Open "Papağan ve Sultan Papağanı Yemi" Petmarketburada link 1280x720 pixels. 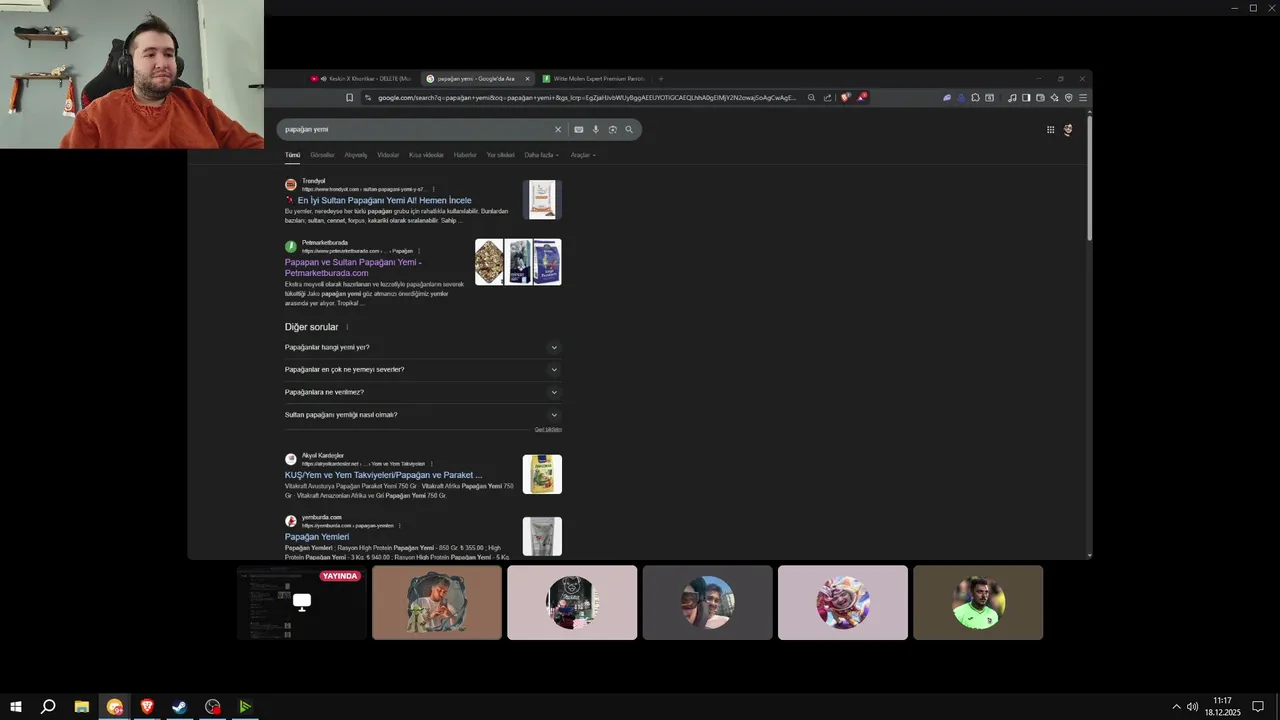pos(353,267)
